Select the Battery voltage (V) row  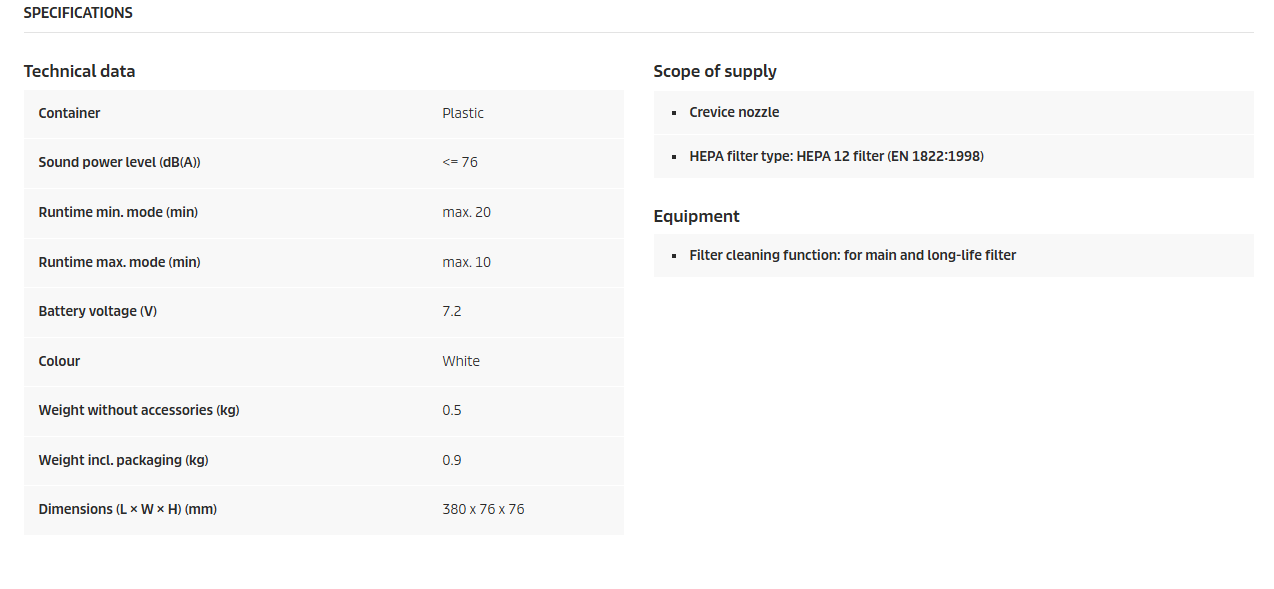coord(324,311)
